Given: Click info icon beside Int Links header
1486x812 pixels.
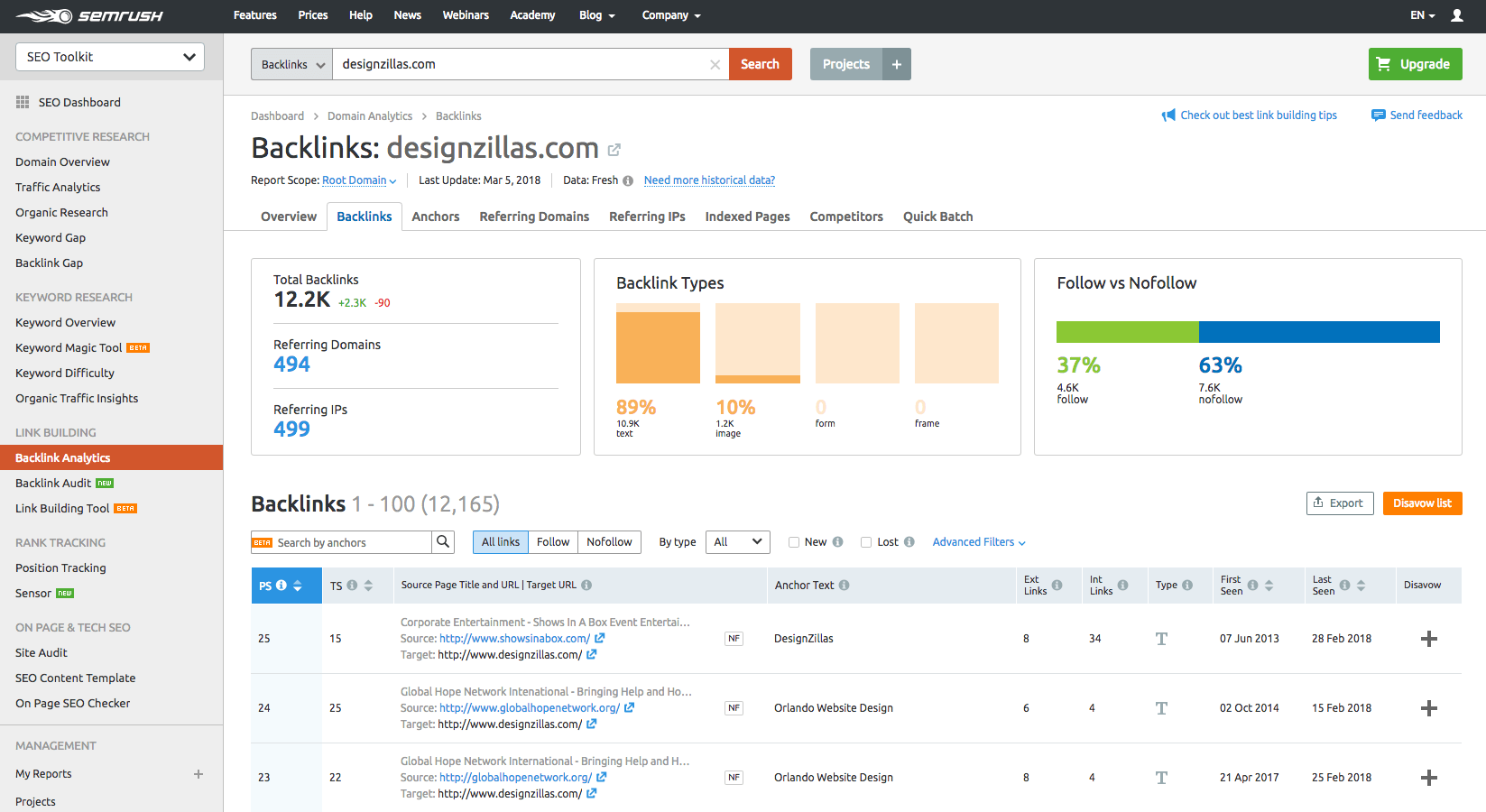Looking at the screenshot, I should [x=1122, y=586].
